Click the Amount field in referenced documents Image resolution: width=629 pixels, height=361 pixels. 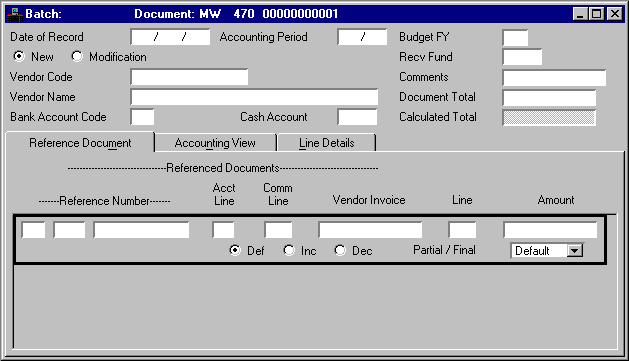pos(550,230)
